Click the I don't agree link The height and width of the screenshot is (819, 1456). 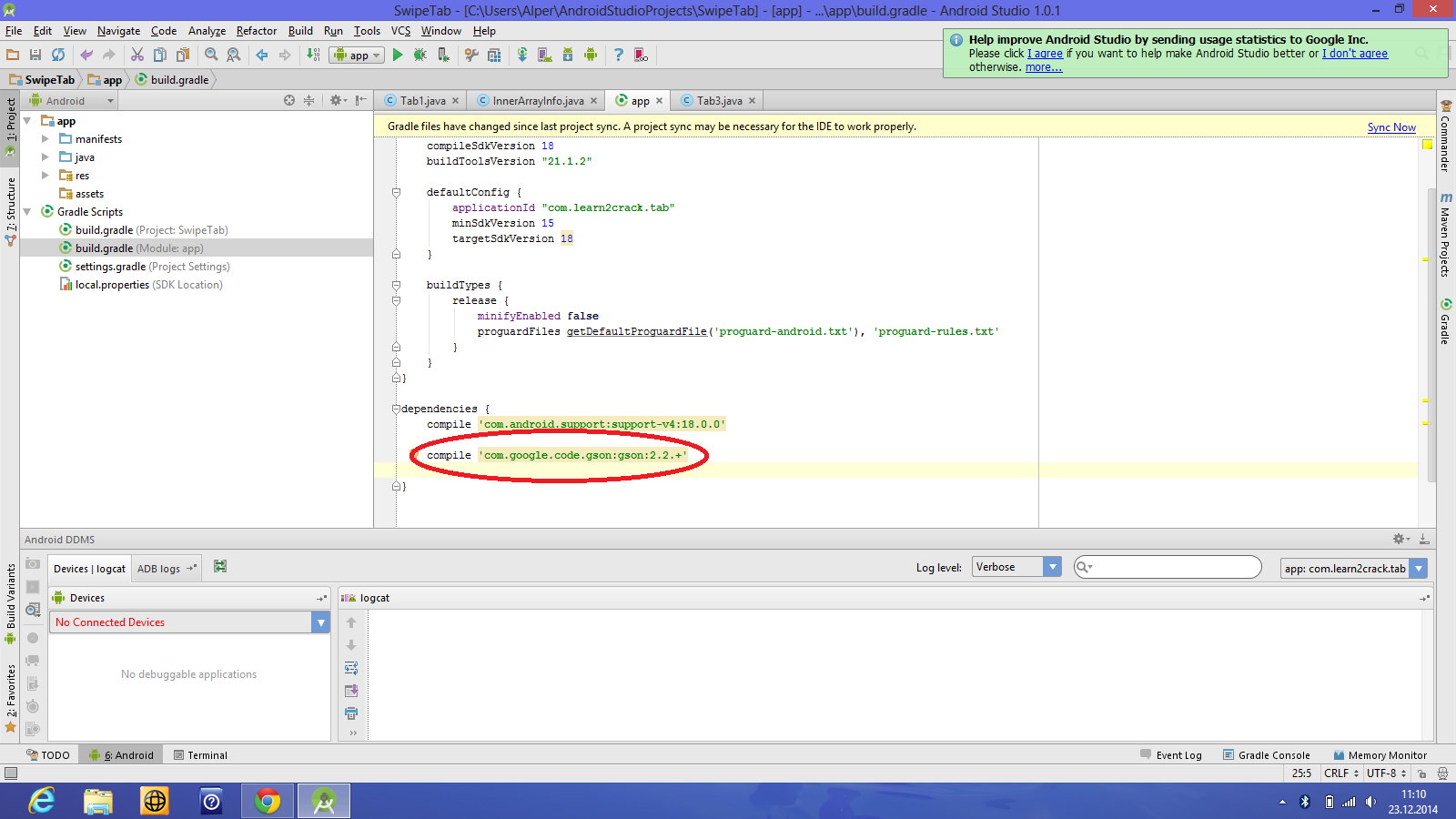[1355, 54]
